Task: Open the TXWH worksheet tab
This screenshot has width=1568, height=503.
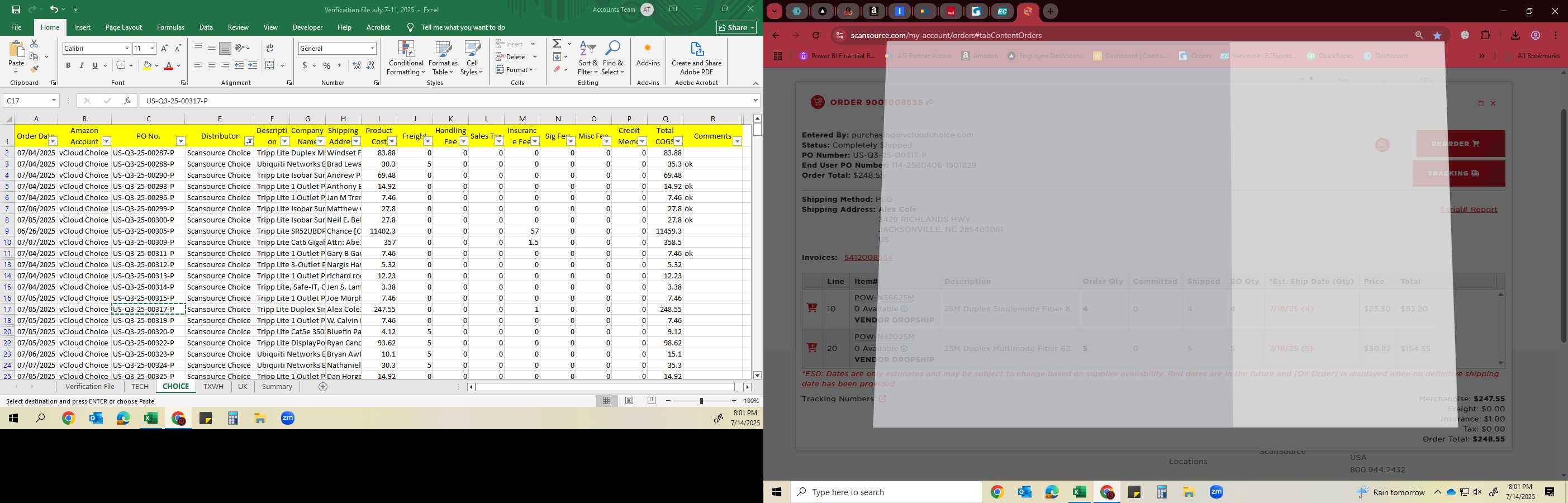Action: click(x=213, y=387)
